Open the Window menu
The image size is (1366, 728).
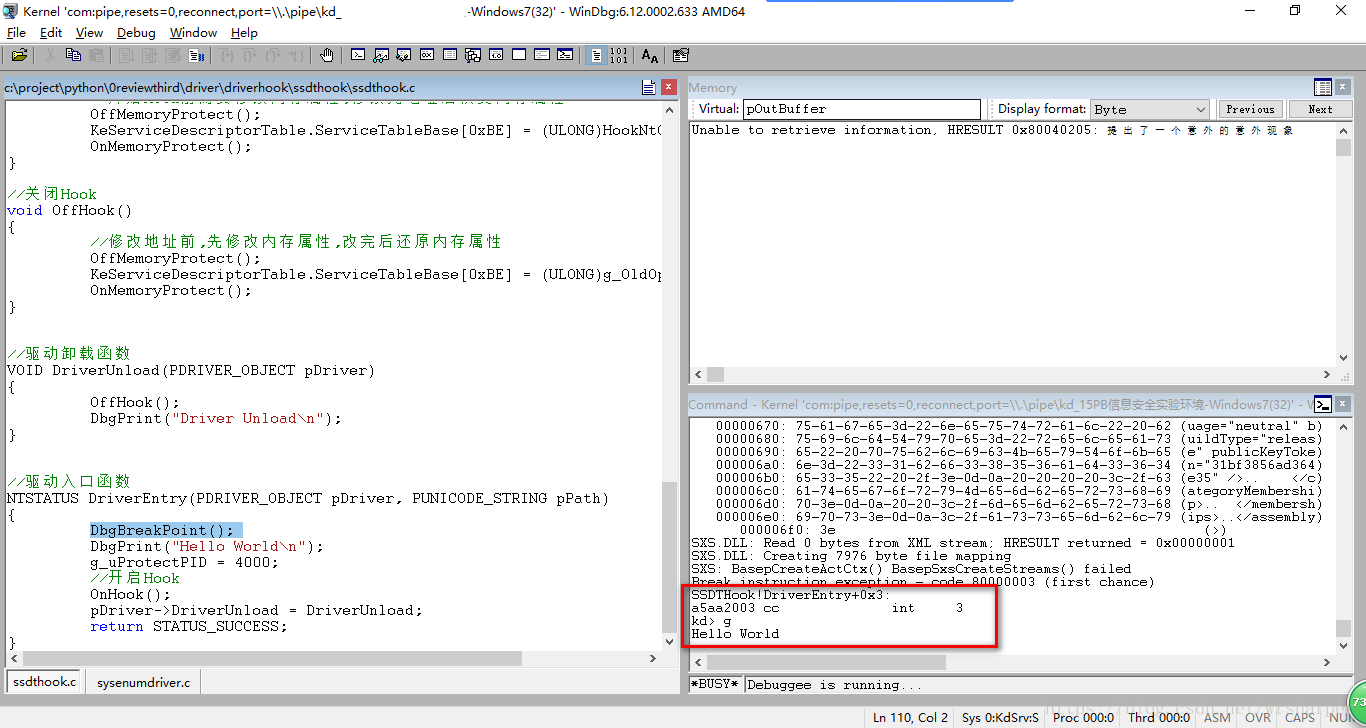pyautogui.click(x=193, y=33)
